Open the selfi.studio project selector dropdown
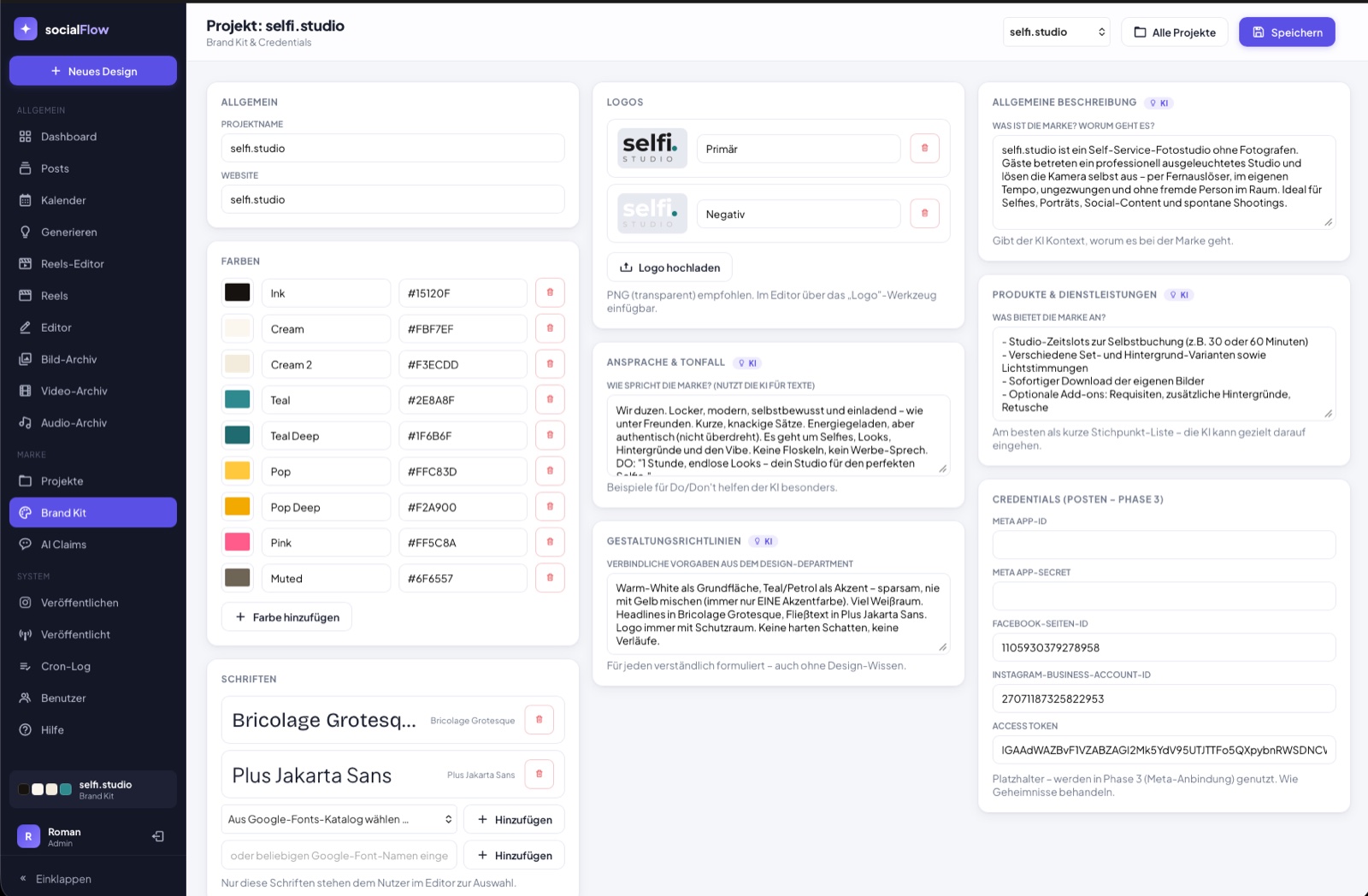 pos(1056,32)
